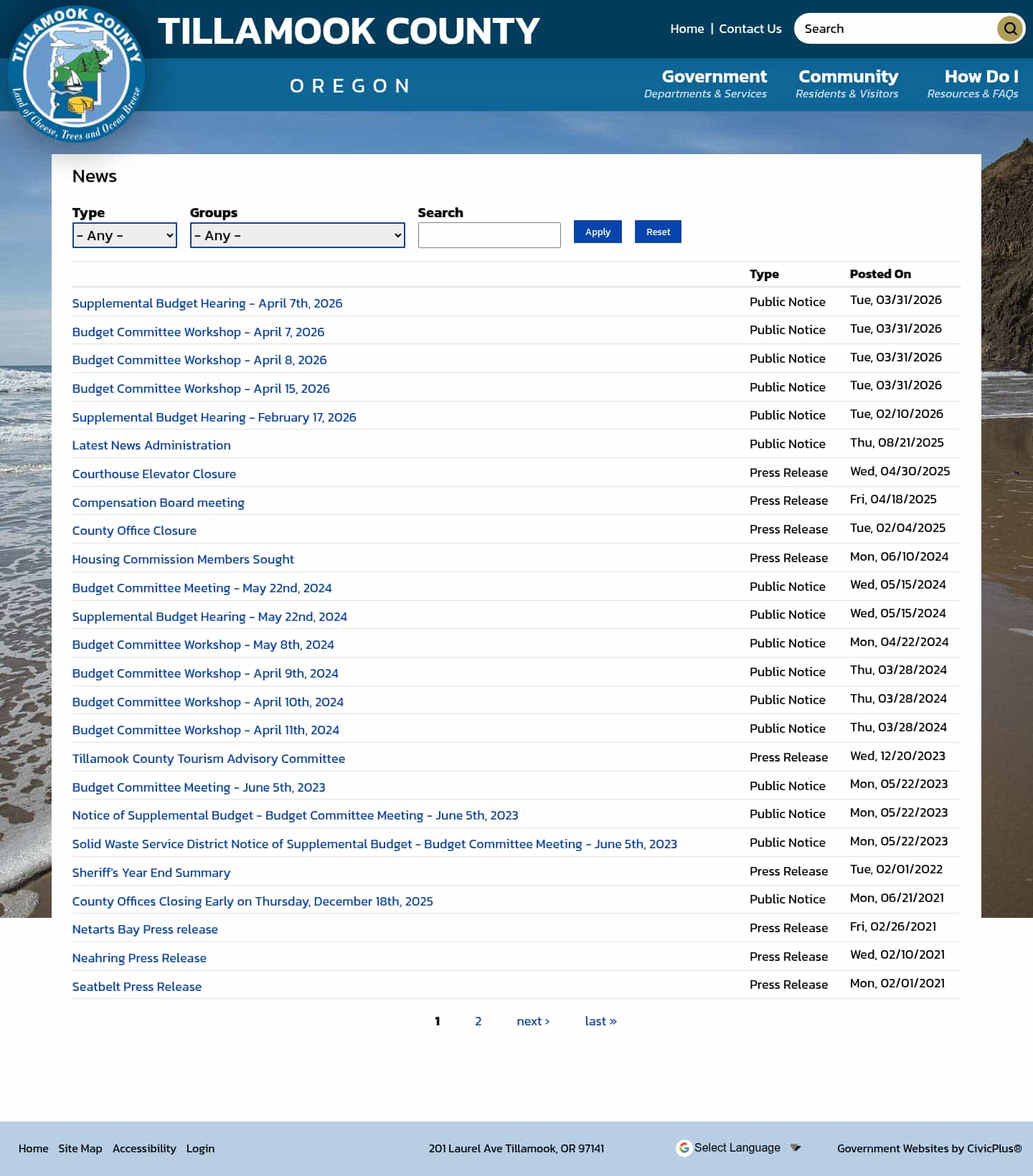Focus the news Search text field
The height and width of the screenshot is (1176, 1033).
point(489,235)
